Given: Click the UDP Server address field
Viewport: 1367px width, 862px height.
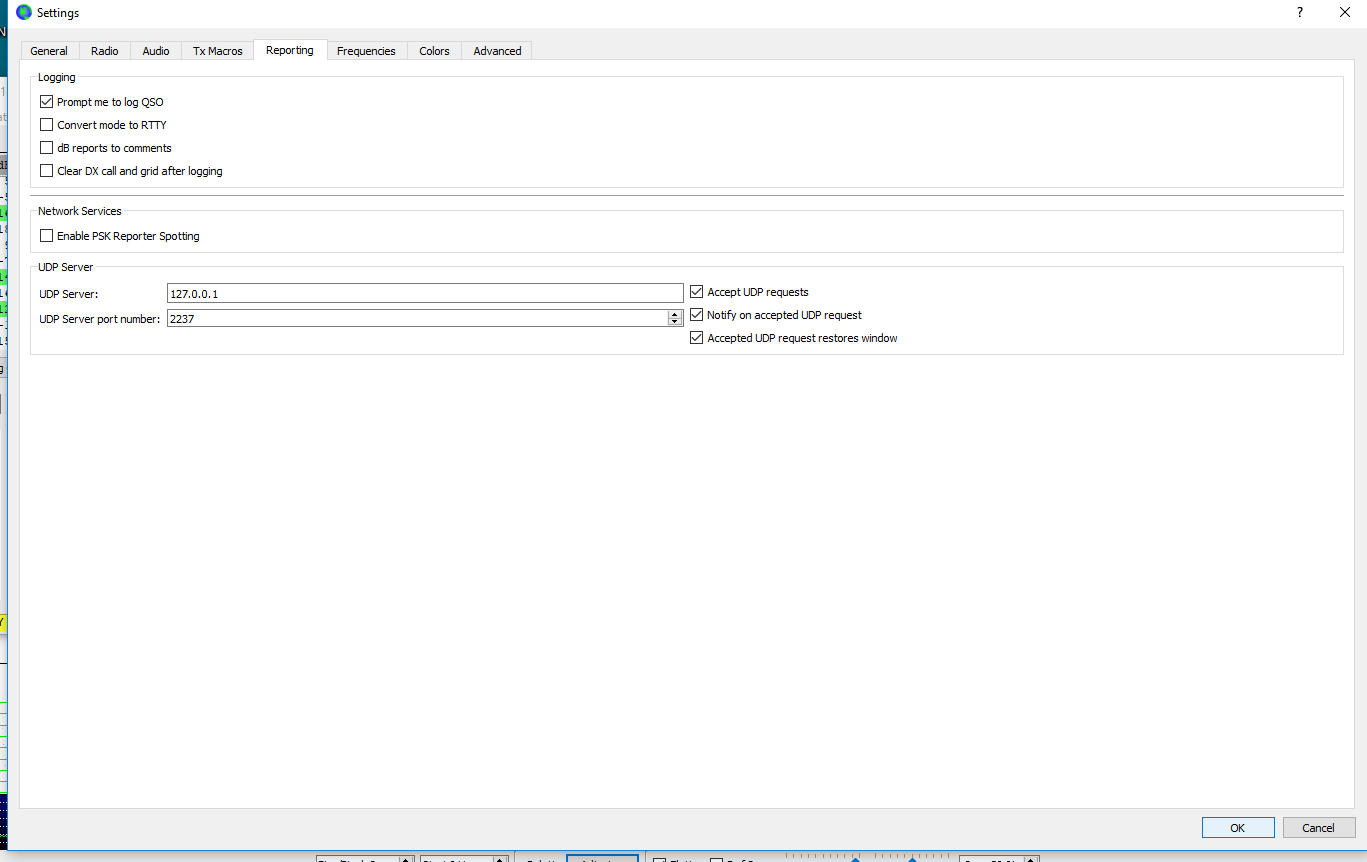Looking at the screenshot, I should click(x=425, y=293).
